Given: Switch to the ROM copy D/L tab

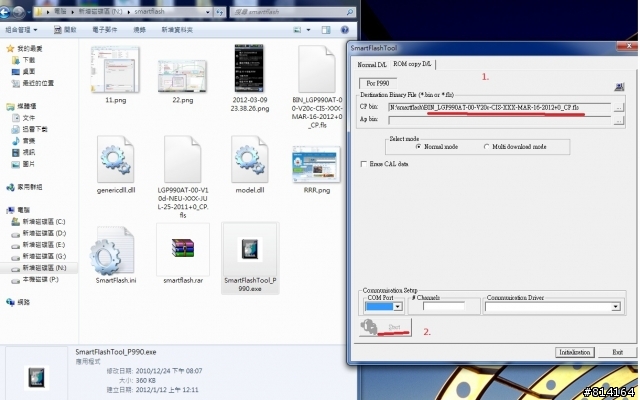Looking at the screenshot, I should tap(412, 64).
